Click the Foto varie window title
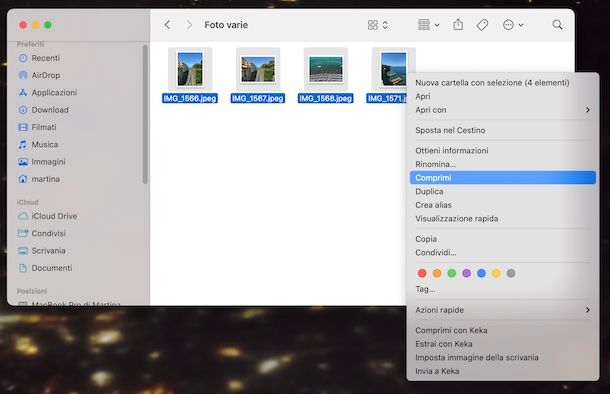 point(226,25)
